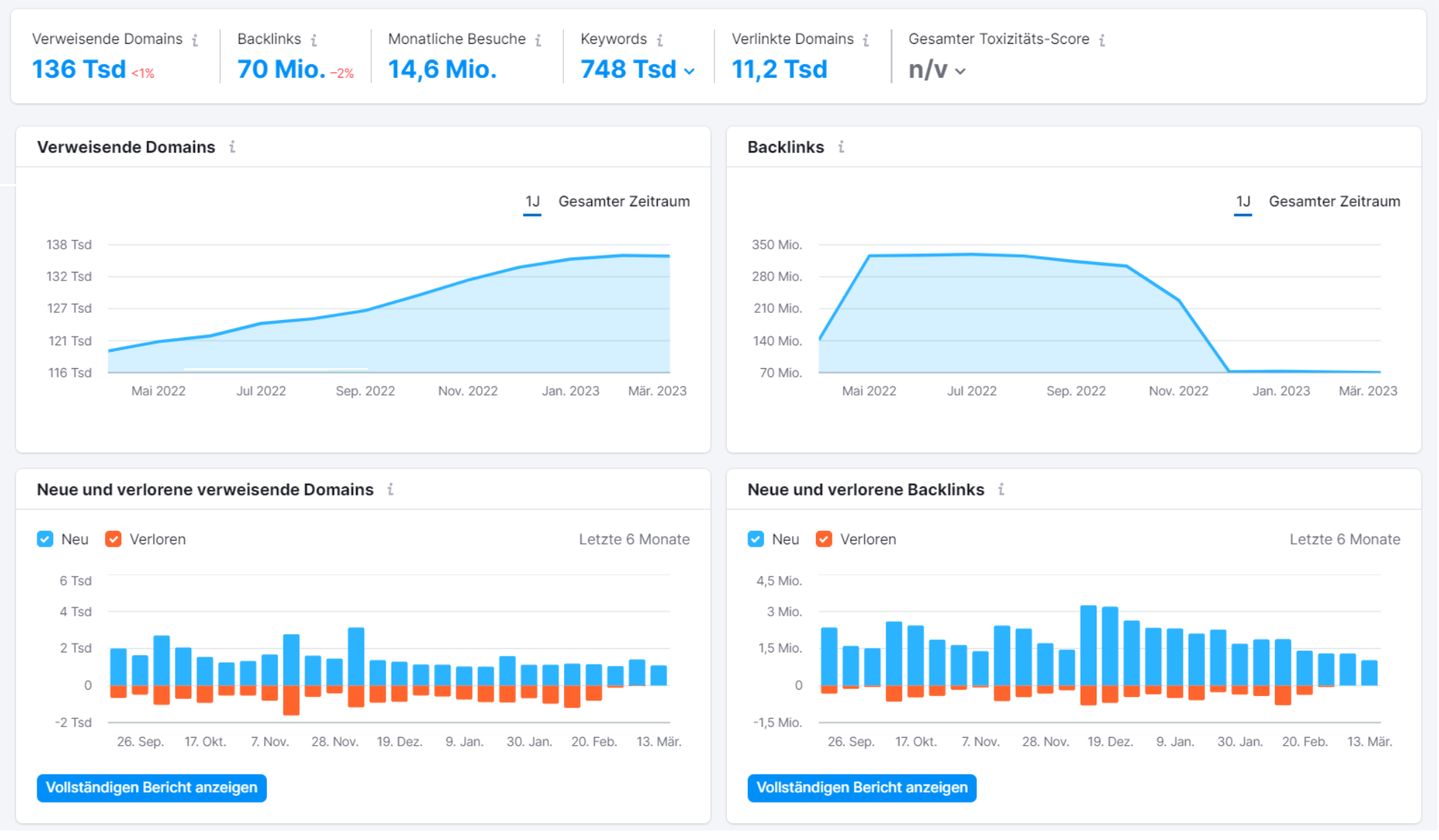Open the Verweisende Domains info tooltip

pos(194,39)
